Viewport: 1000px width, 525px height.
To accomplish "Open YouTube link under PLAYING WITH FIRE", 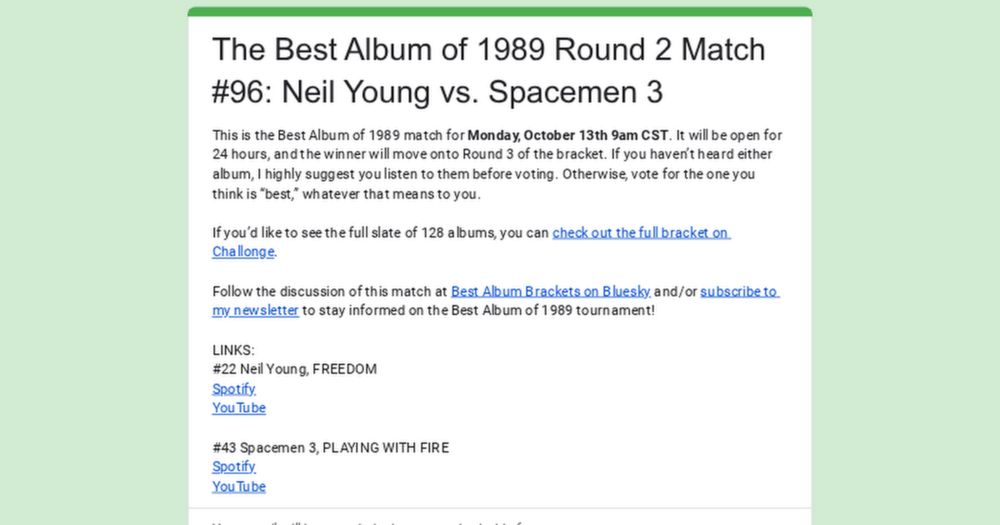I will [x=238, y=486].
